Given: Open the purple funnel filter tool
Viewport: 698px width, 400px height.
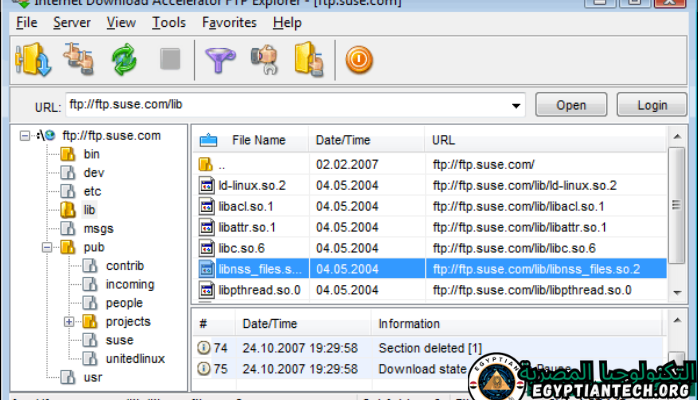Looking at the screenshot, I should coord(217,61).
